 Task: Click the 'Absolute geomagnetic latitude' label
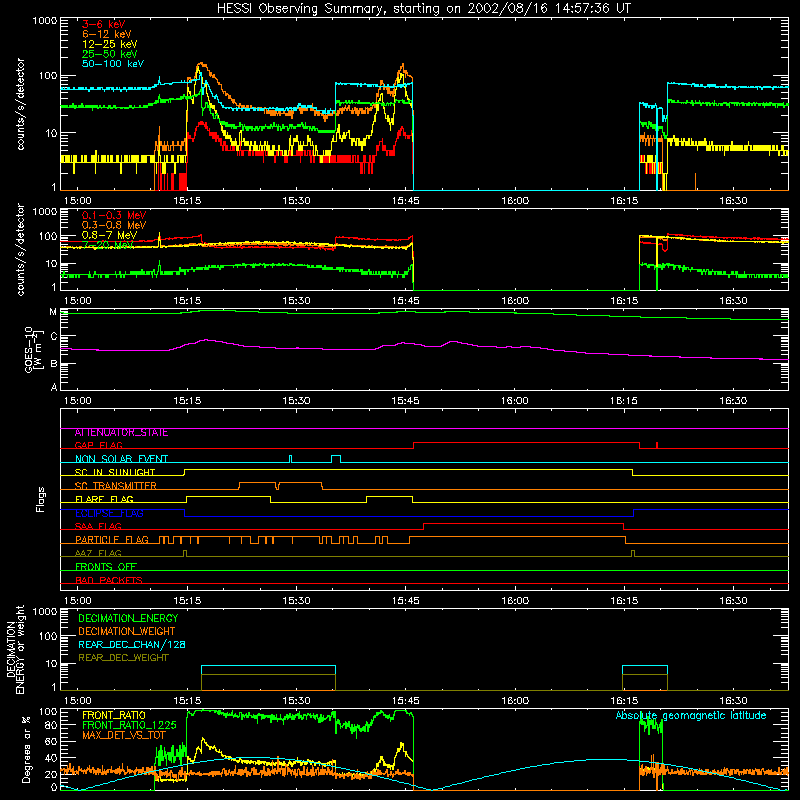tap(691, 715)
